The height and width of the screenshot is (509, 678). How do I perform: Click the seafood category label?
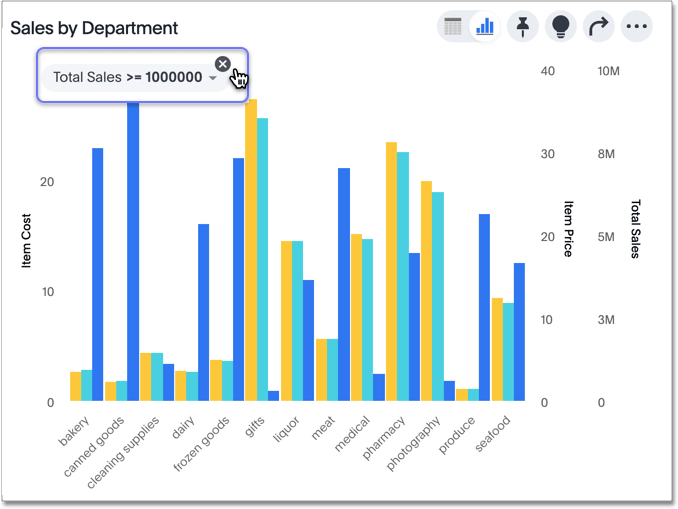494,433
